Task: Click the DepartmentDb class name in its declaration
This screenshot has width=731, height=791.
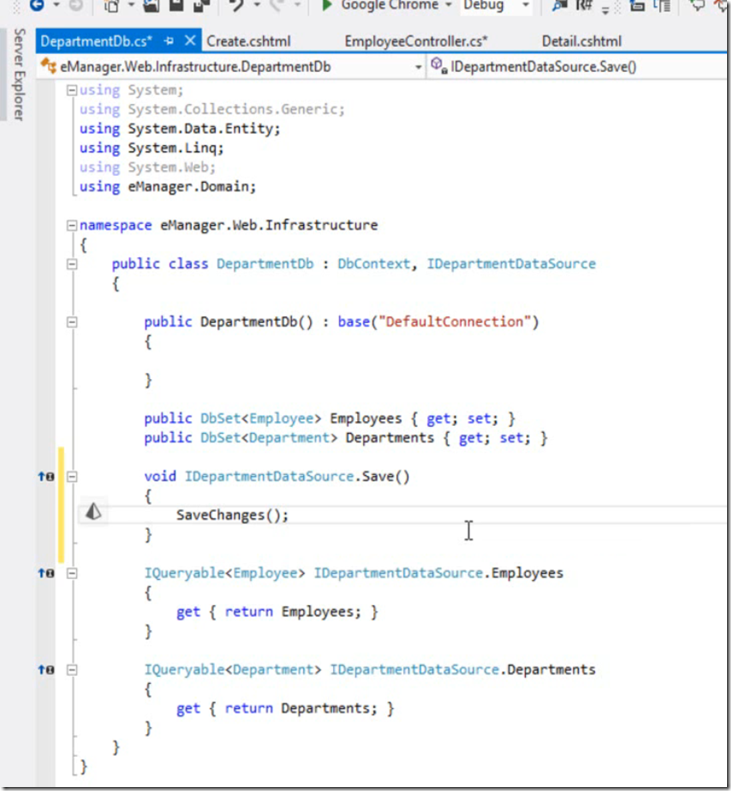Action: click(265, 264)
